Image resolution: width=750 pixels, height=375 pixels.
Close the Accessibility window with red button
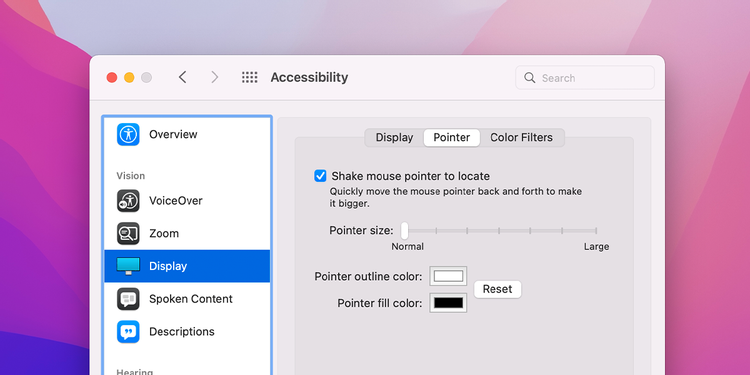pyautogui.click(x=112, y=77)
